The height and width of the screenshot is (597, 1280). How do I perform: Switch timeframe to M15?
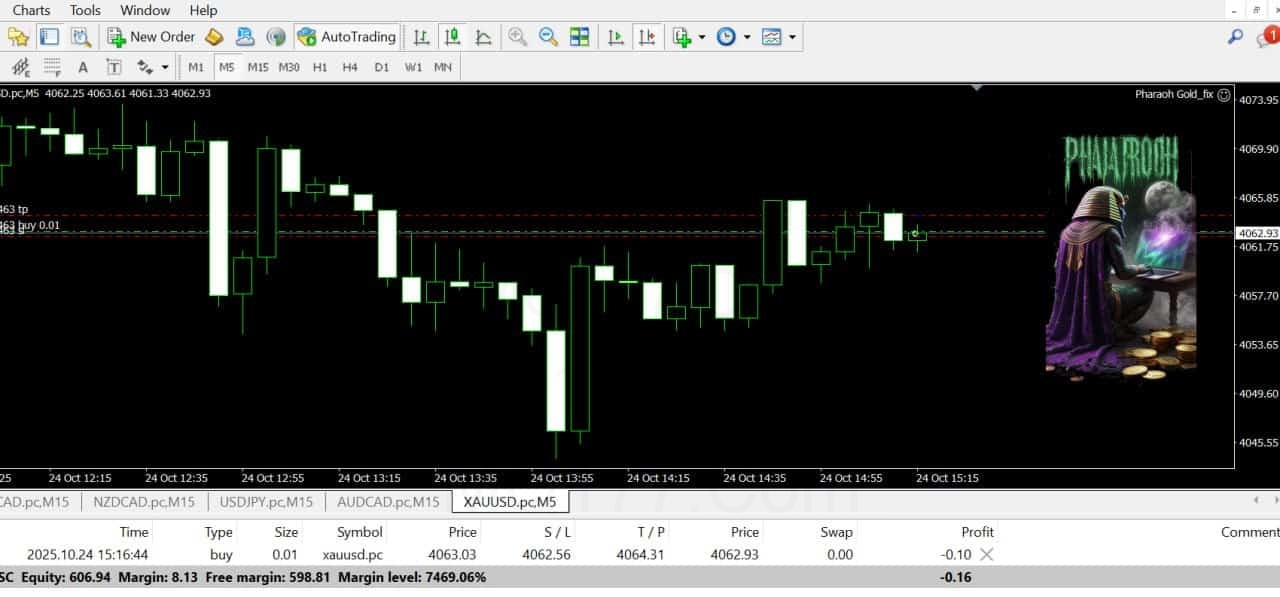(258, 67)
